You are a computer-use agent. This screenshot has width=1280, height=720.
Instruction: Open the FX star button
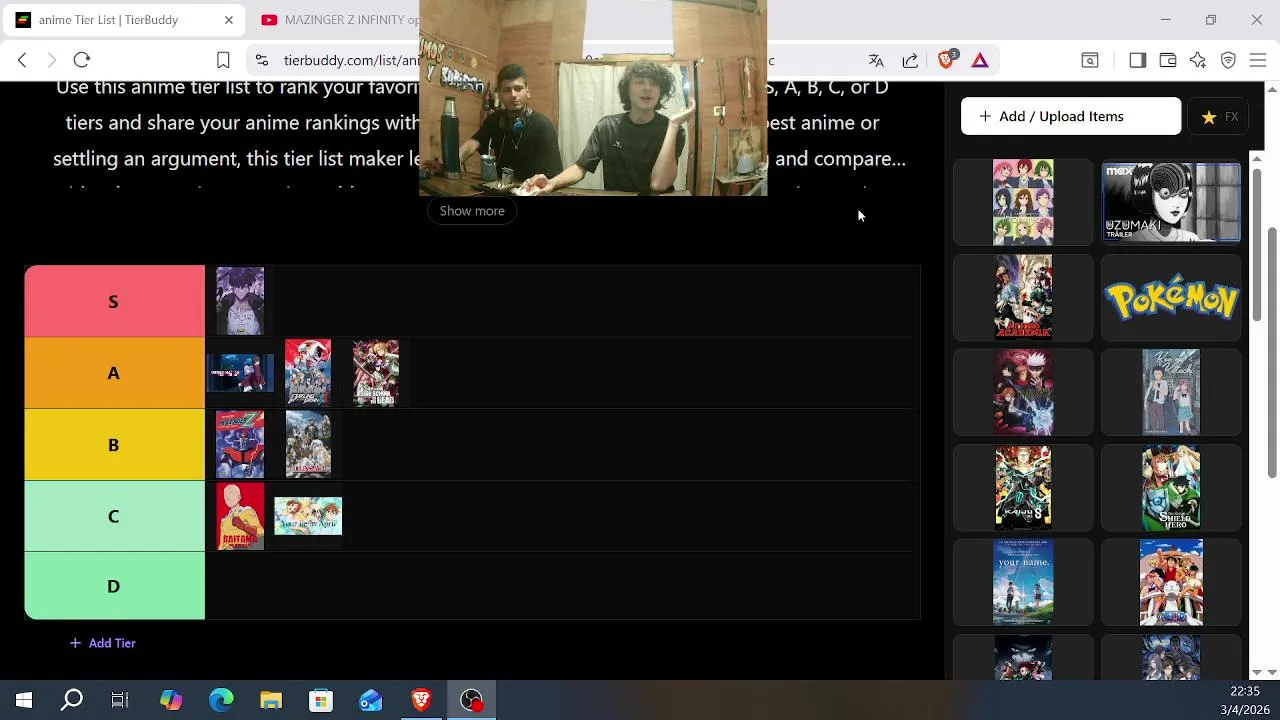click(1220, 117)
